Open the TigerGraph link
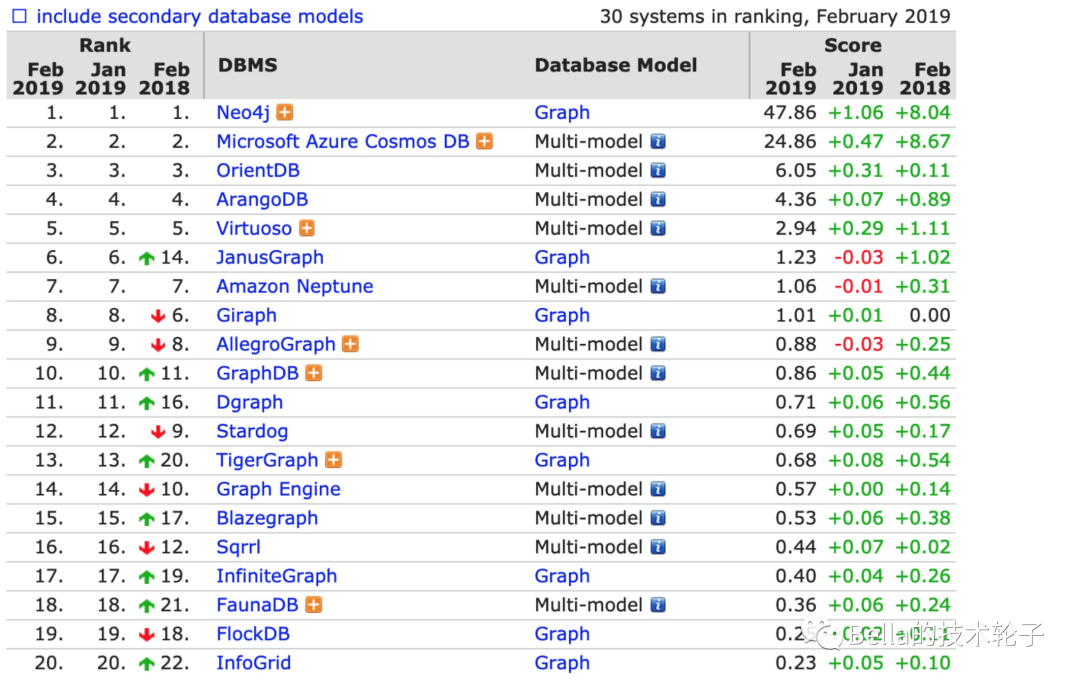Viewport: 1080px width, 682px height. tap(267, 459)
